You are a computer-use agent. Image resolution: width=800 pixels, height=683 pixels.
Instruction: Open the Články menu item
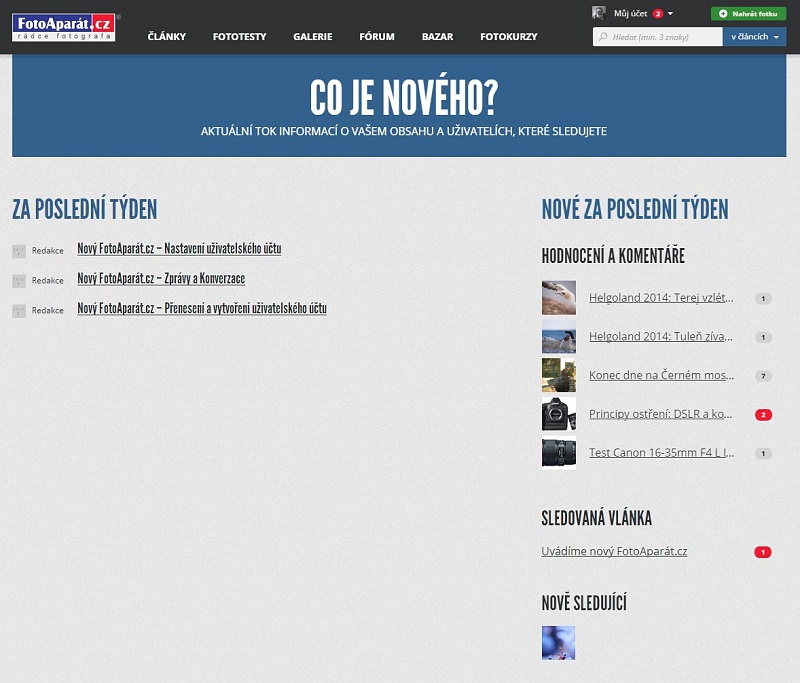166,37
